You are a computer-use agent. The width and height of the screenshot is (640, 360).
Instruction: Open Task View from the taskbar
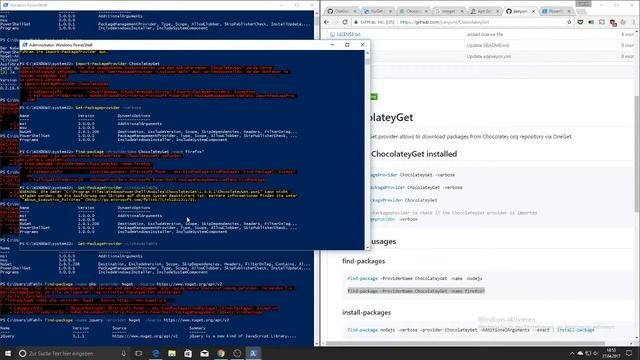(139, 353)
